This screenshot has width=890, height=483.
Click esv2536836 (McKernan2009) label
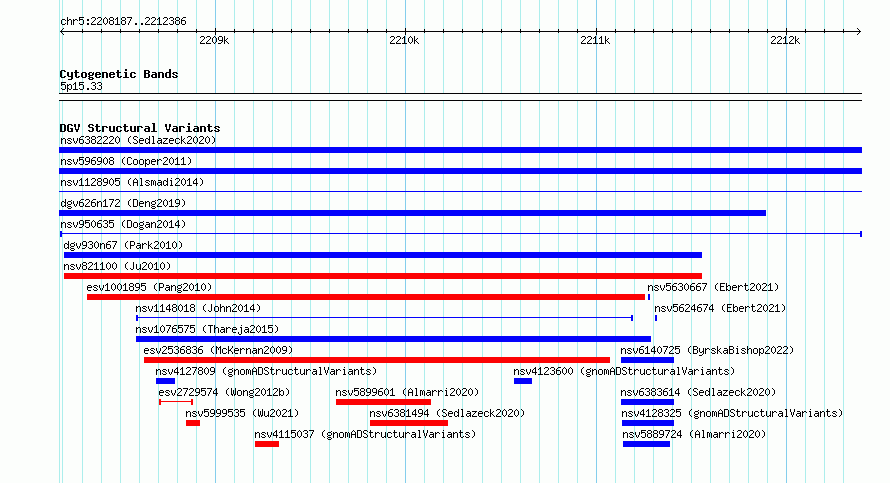(x=219, y=350)
